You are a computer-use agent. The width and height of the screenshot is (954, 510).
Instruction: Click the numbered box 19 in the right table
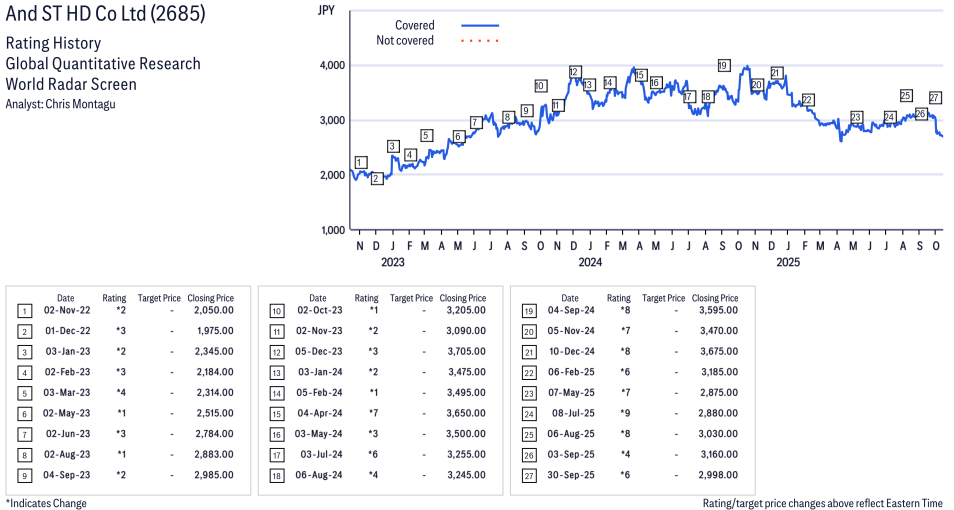tap(527, 311)
